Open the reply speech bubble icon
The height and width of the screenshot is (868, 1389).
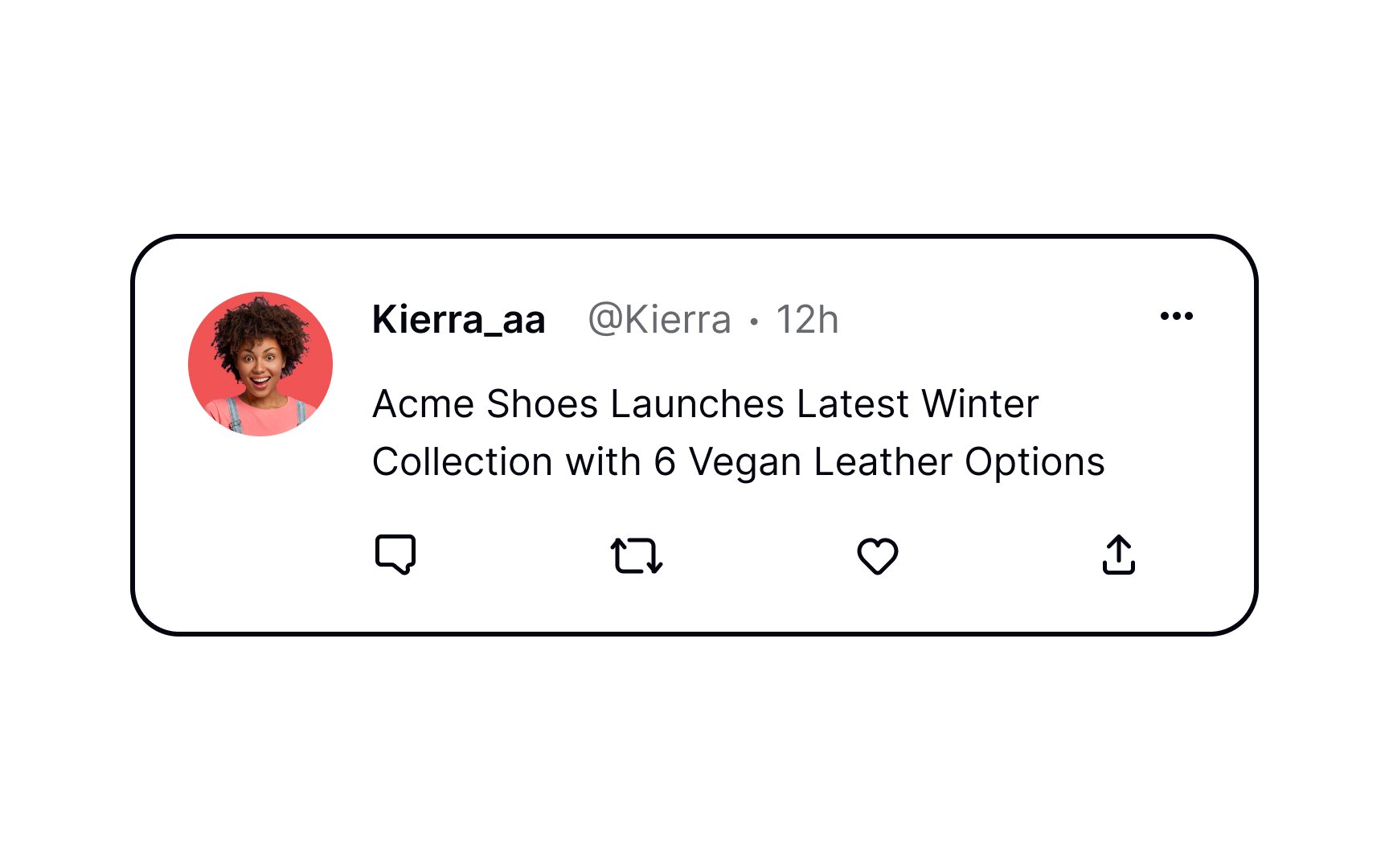[x=395, y=555]
